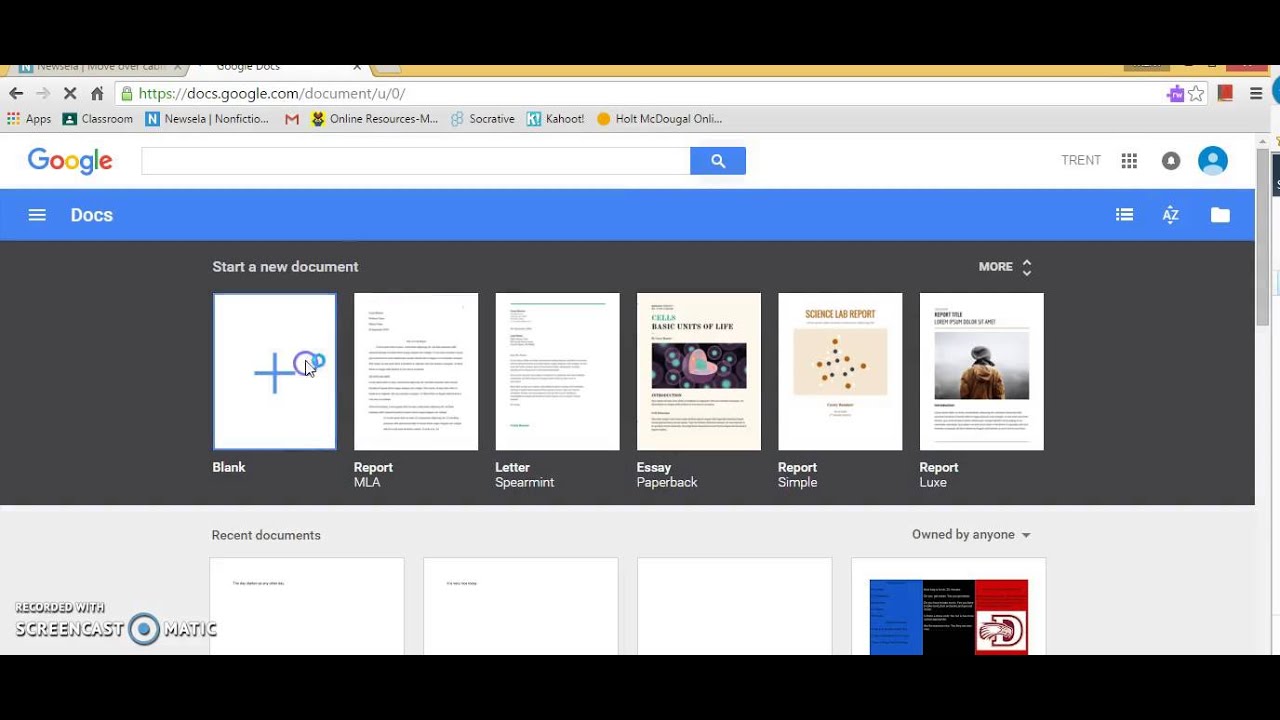Choose the Letter Spearmint template

pos(557,371)
